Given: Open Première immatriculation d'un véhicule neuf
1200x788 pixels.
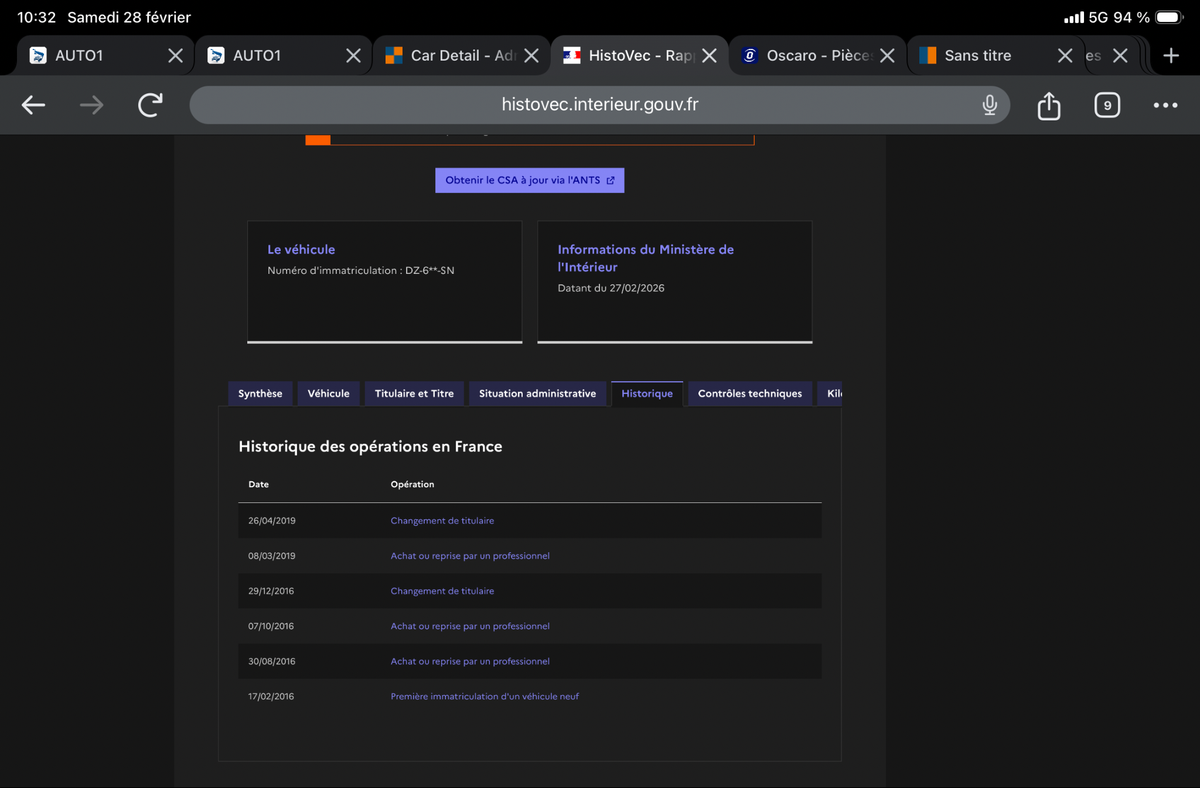Looking at the screenshot, I should pyautogui.click(x=484, y=696).
